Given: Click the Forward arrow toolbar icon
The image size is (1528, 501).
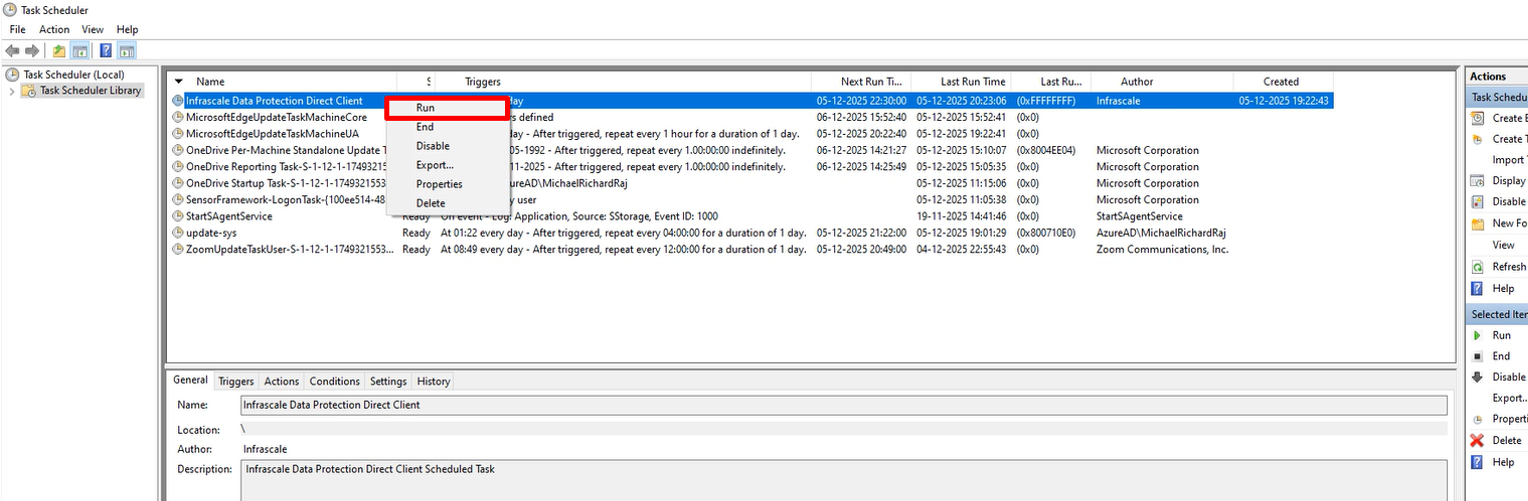Looking at the screenshot, I should click(32, 51).
